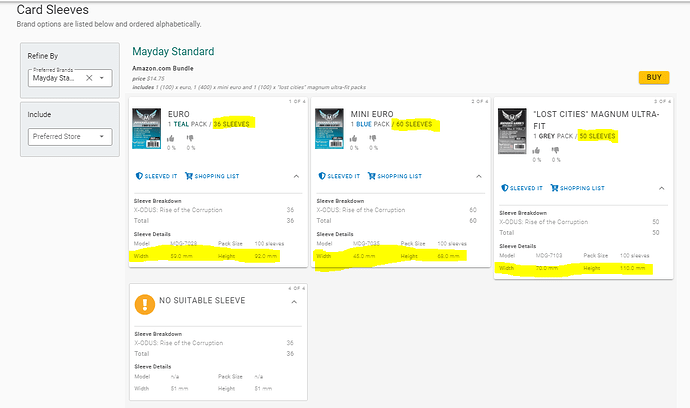The height and width of the screenshot is (408, 690).
Task: Click the 'LOST CITIES' MAGNUM ULTRA-FIT title
Action: tap(596, 120)
